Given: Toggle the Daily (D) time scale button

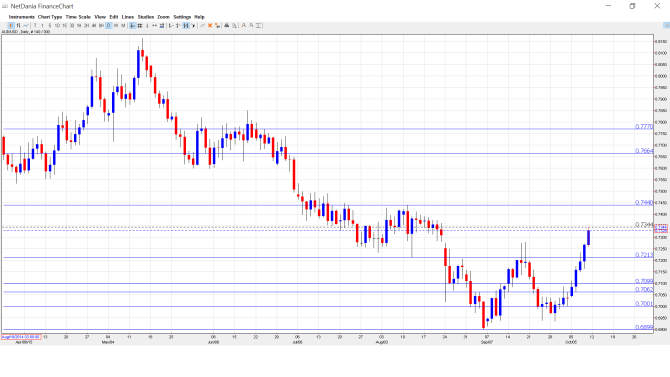Looking at the screenshot, I should click(x=109, y=26).
